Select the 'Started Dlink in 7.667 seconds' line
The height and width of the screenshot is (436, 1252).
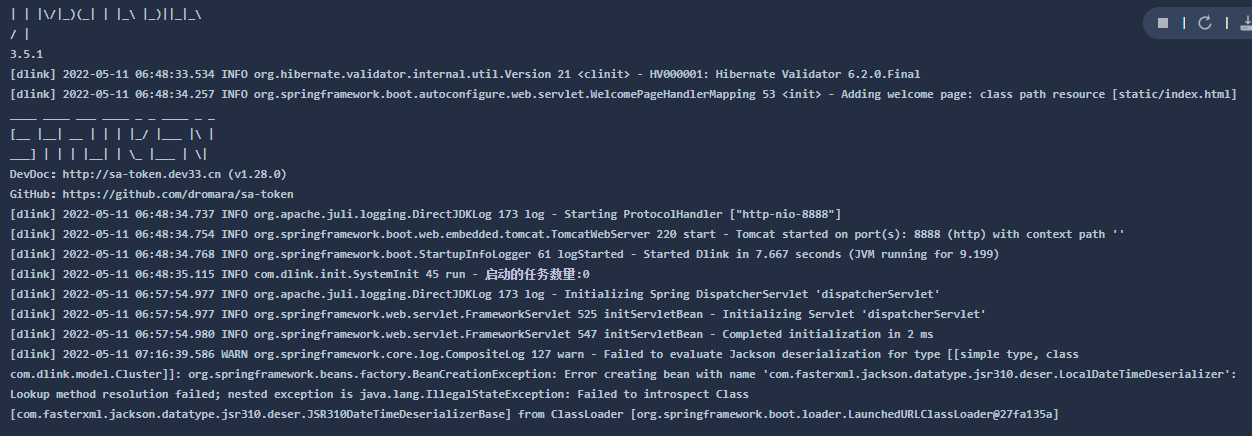click(x=504, y=254)
